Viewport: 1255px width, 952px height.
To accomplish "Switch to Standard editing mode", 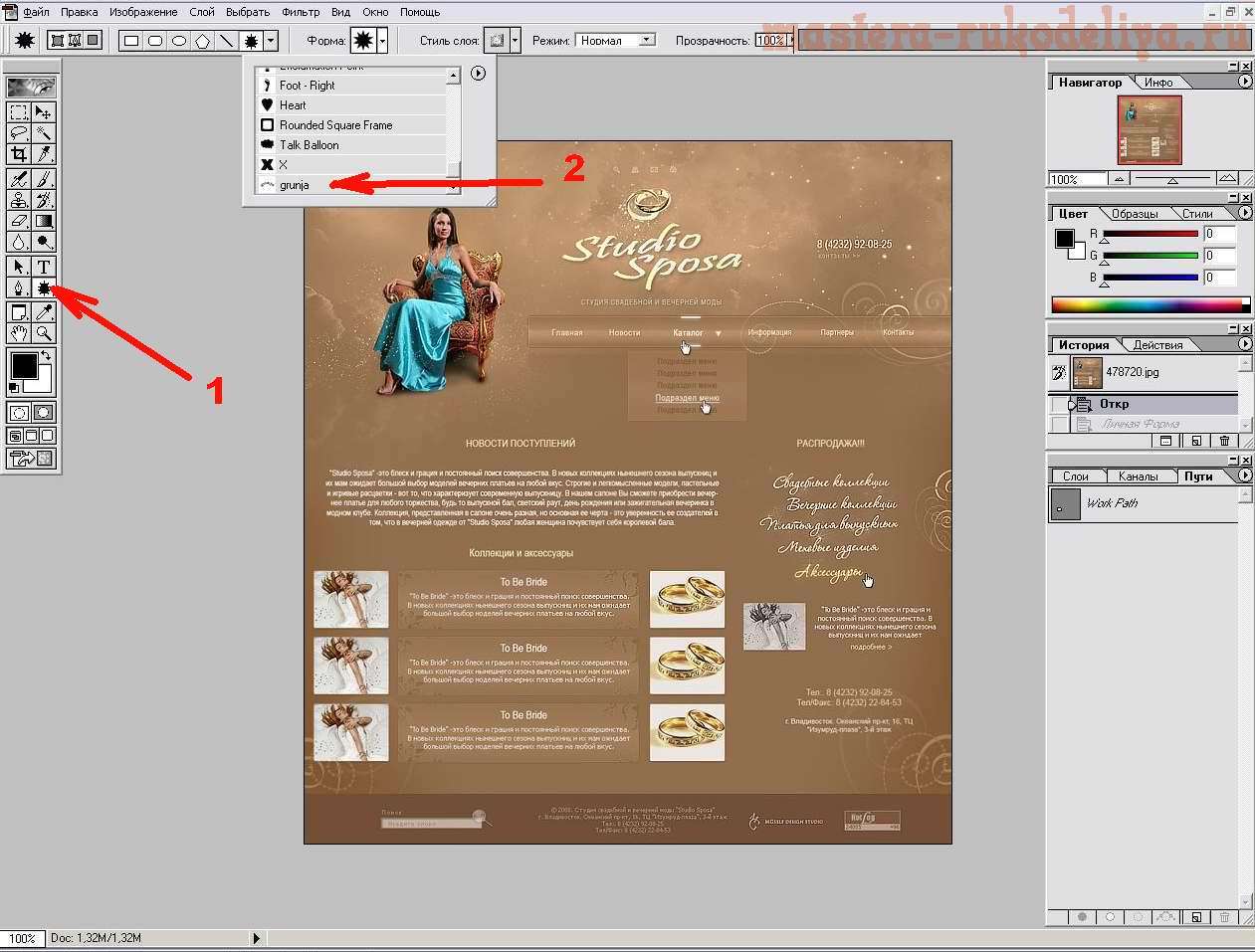I will [19, 413].
